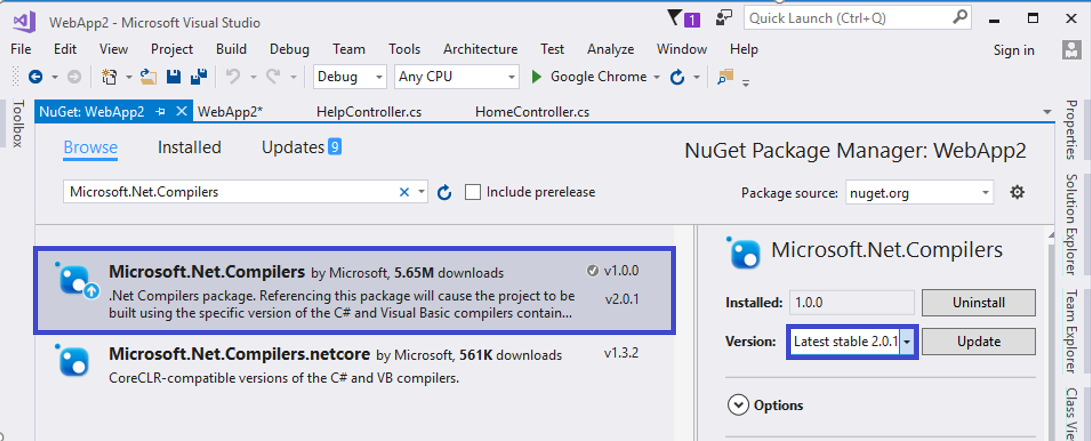Close the NuGet: WebApp2 tab
Screen dimensions: 1091x441
tap(181, 111)
